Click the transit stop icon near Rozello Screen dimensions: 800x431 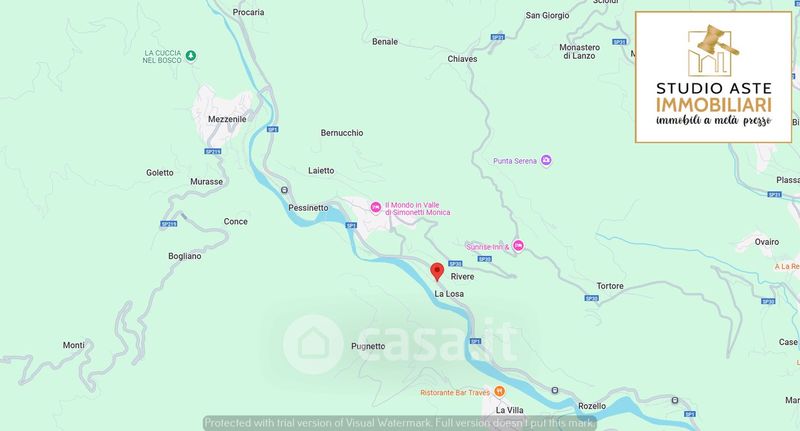pyautogui.click(x=555, y=391)
